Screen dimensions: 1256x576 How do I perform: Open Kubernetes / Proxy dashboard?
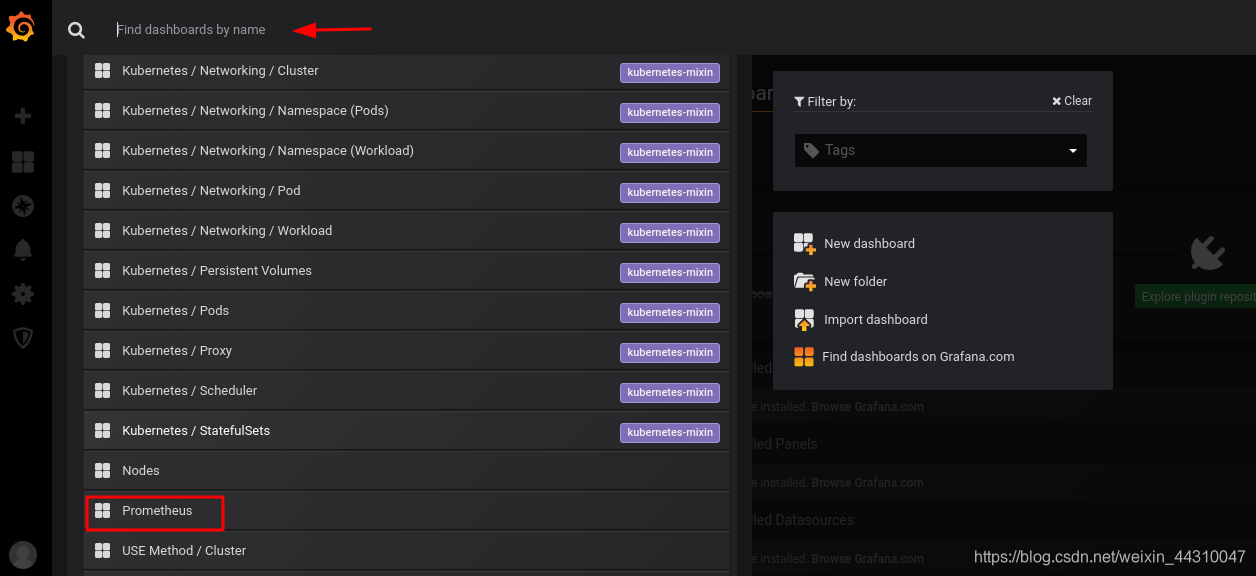point(407,351)
